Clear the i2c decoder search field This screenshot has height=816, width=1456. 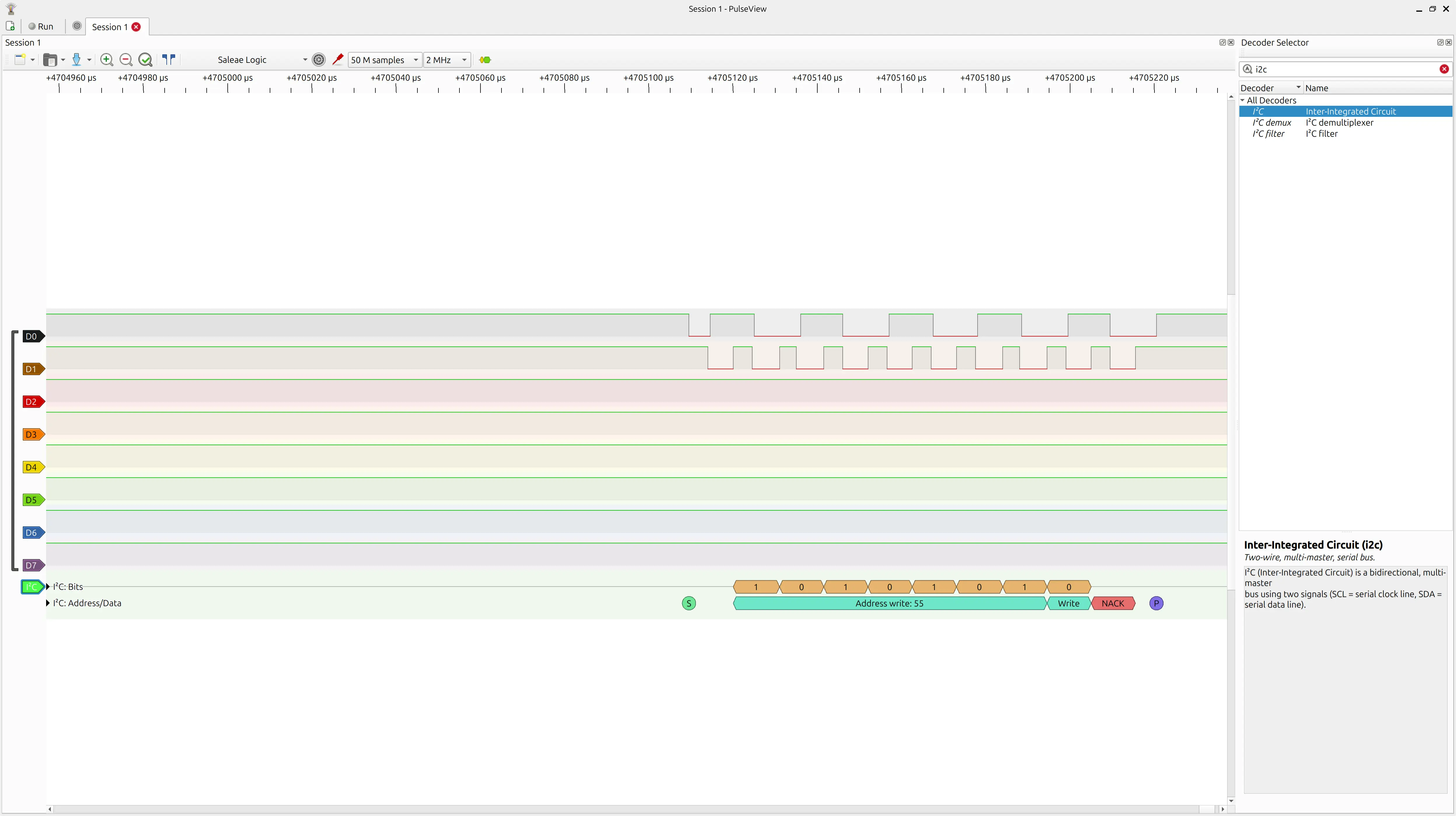click(x=1443, y=69)
